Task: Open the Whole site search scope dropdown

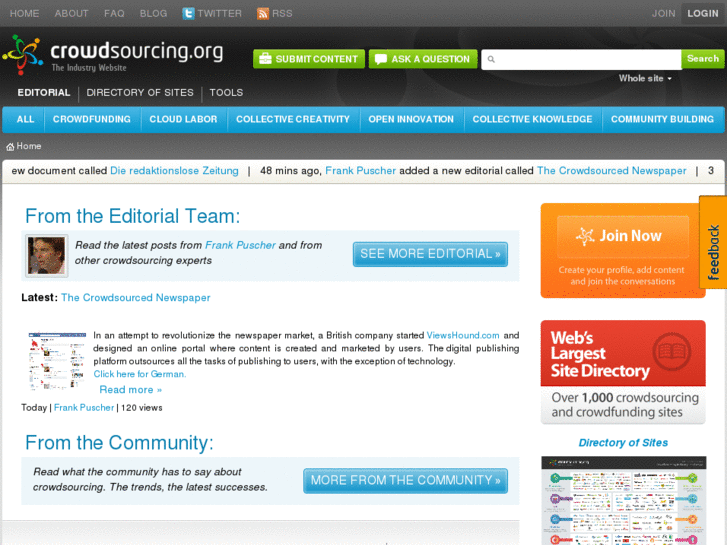Action: [x=645, y=78]
